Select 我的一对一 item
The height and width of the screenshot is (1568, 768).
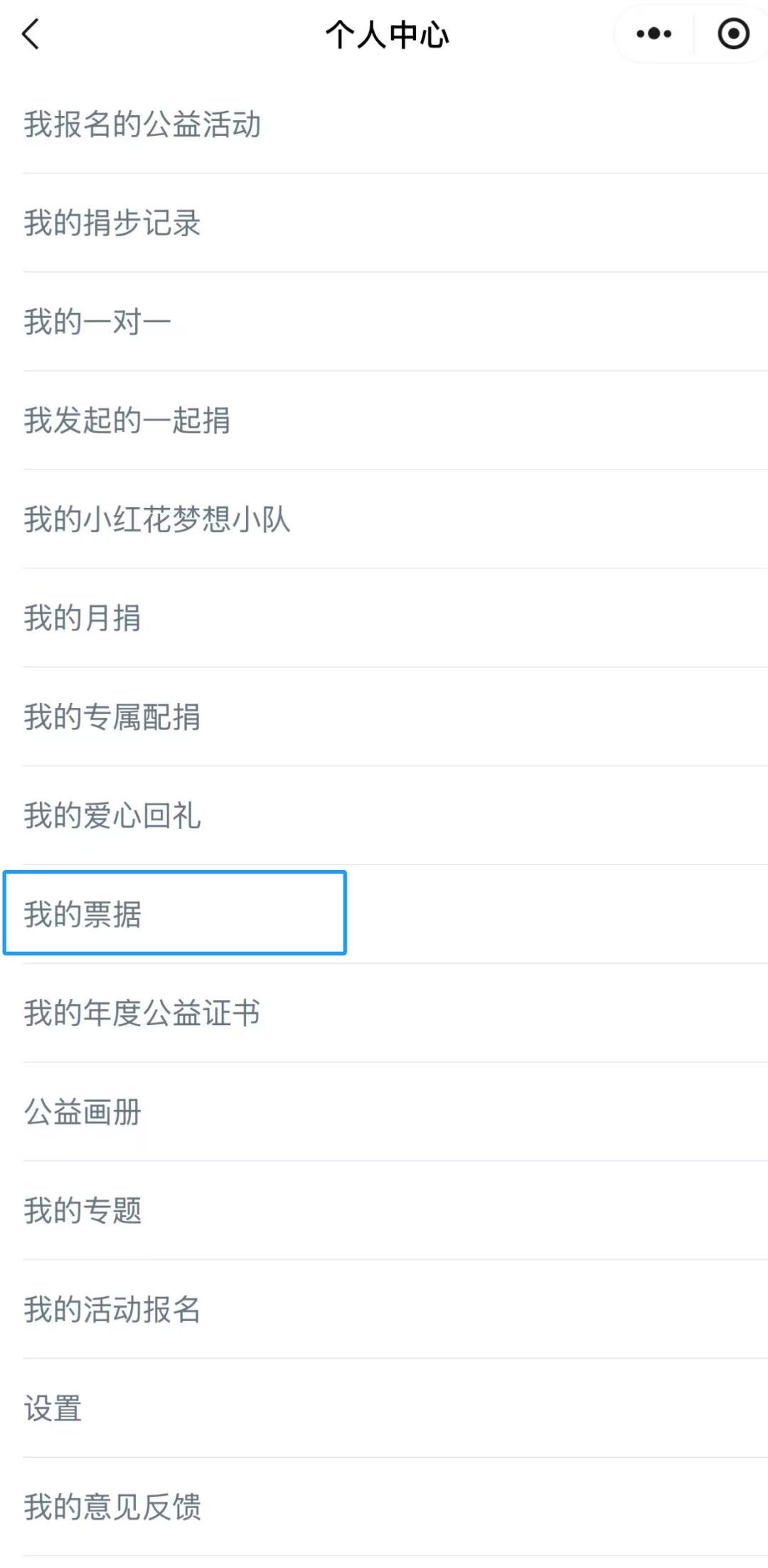point(97,322)
